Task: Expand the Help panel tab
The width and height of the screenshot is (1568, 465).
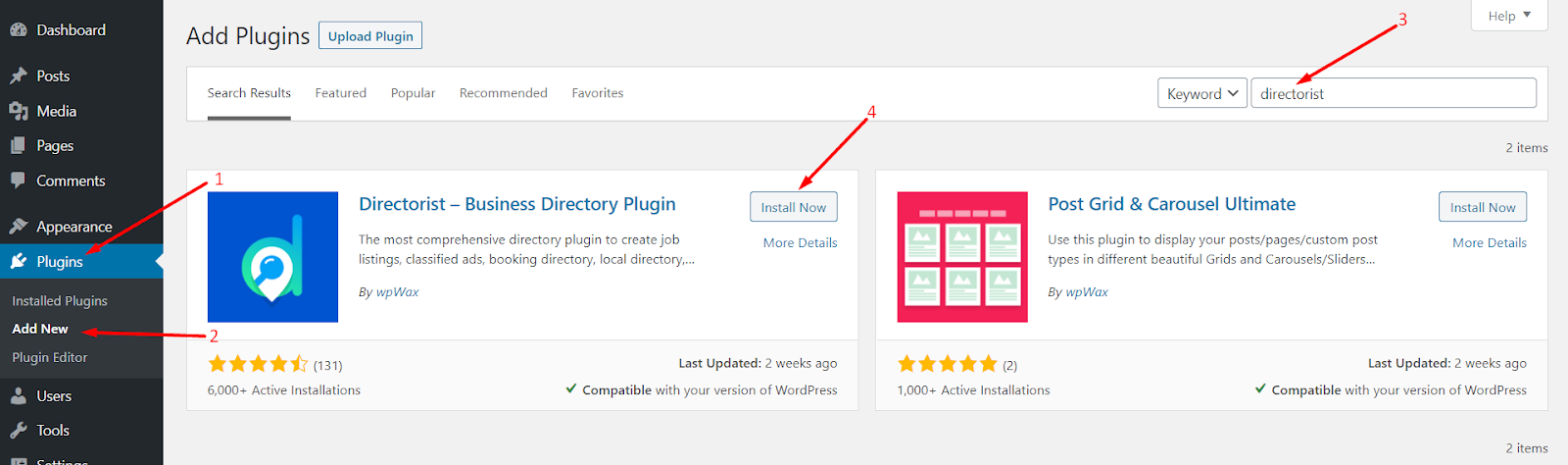Action: pyautogui.click(x=1509, y=16)
